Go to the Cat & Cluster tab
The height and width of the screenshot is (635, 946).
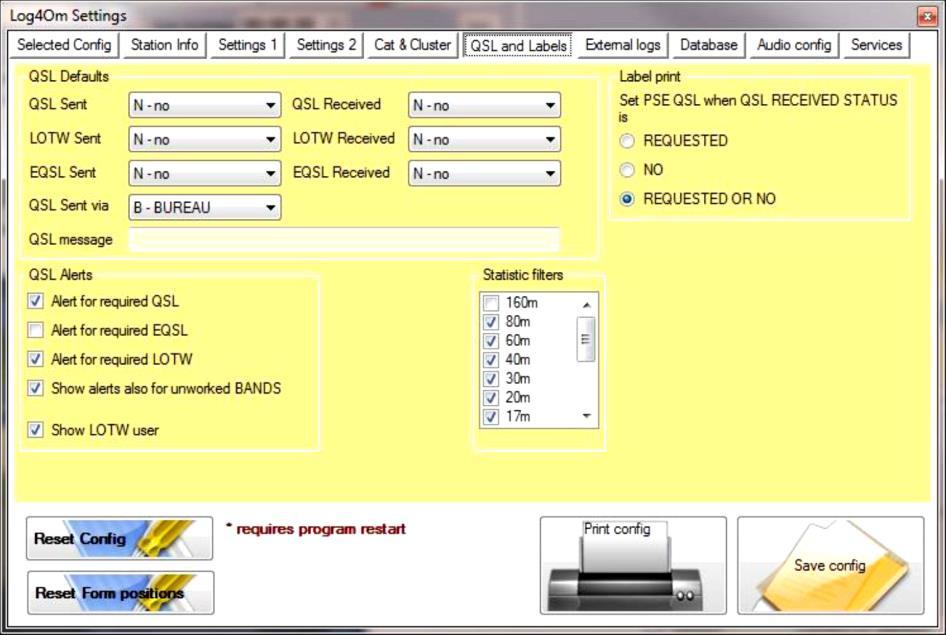(x=413, y=45)
